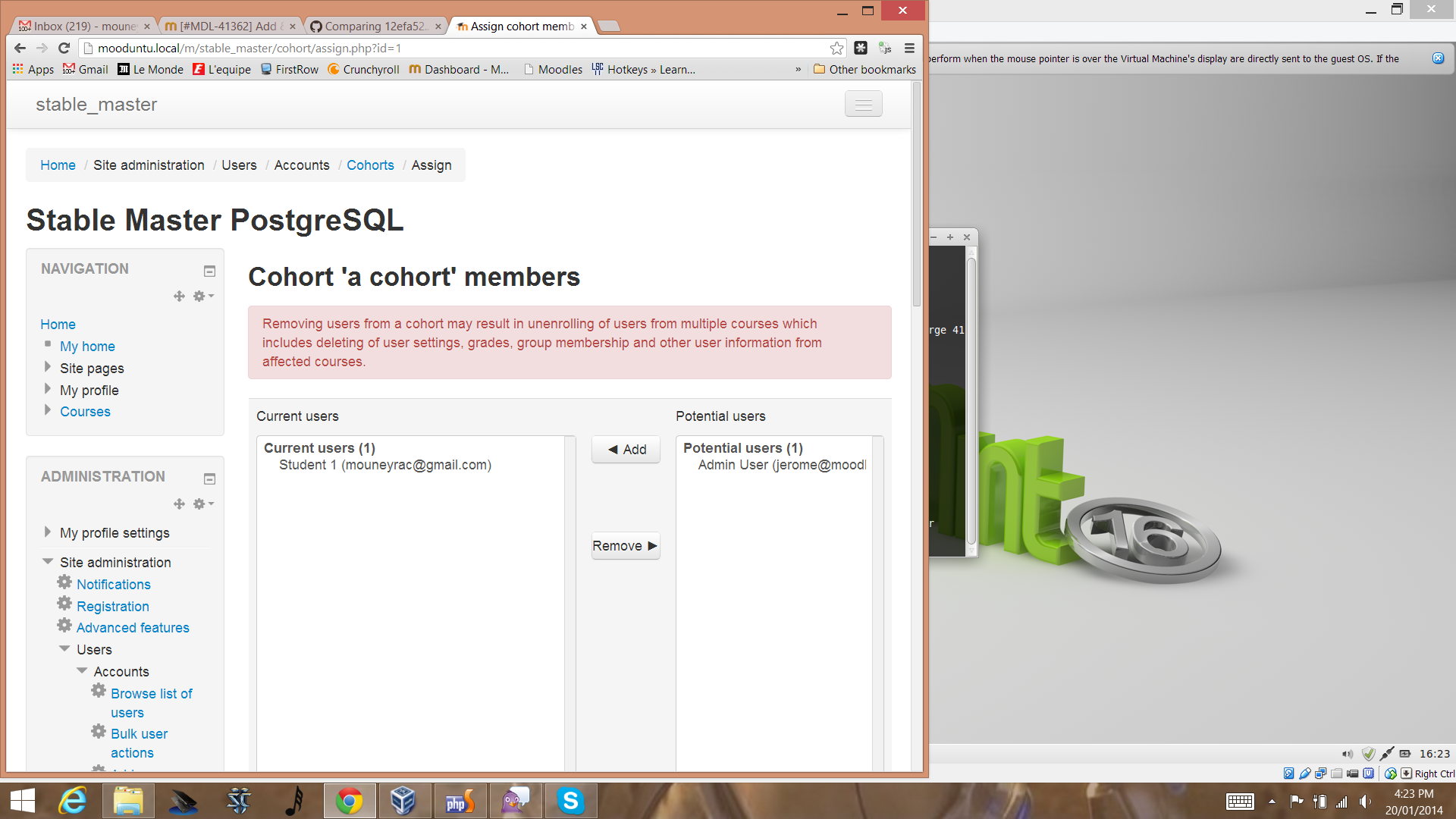Open File Explorer from taskbar
1456x819 pixels.
coord(128,801)
